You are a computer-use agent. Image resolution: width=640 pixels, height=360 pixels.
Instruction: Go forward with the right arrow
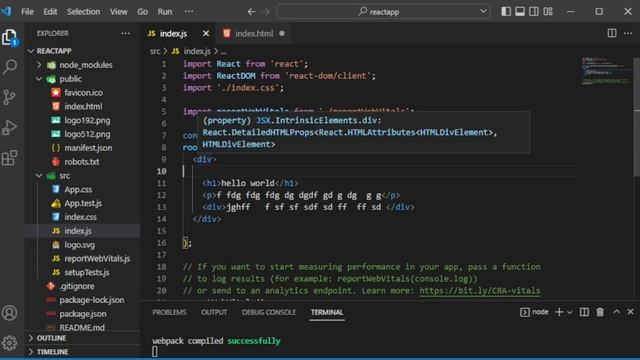(266, 11)
